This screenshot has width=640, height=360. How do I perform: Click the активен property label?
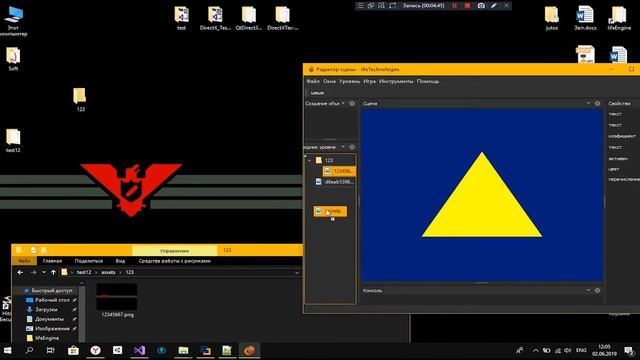(x=618, y=158)
